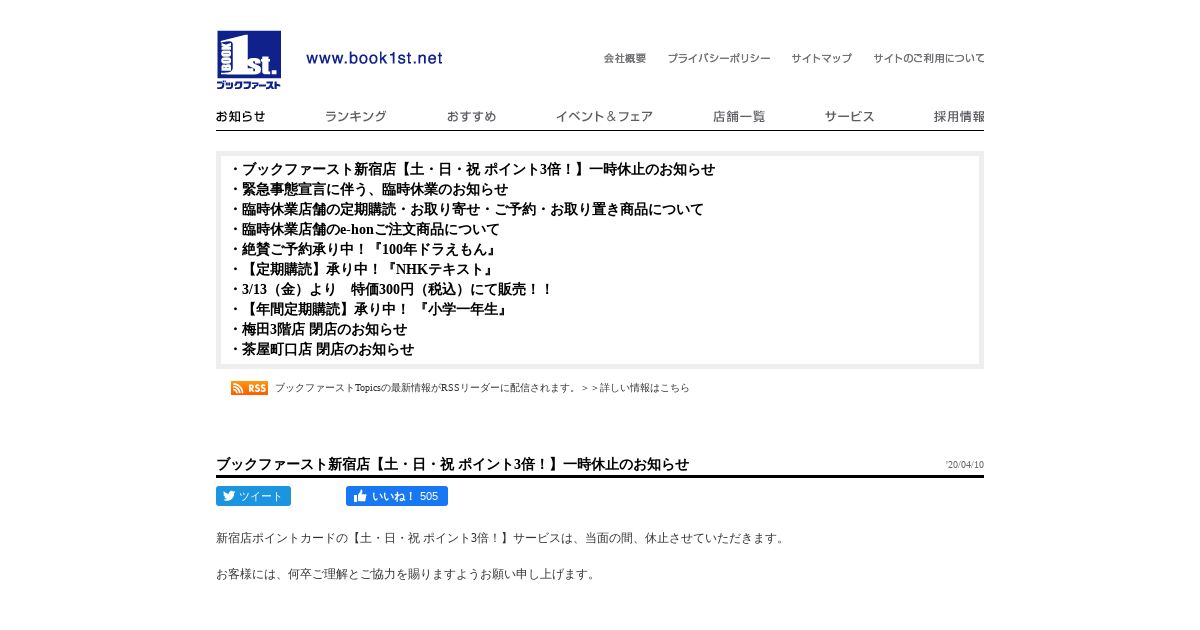This screenshot has height=630, width=1200.
Task: Click the article date '20/04/10
Action: coord(965,465)
